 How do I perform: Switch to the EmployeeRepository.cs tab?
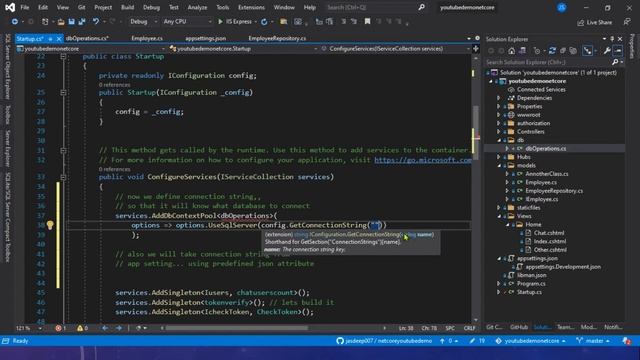pos(277,38)
